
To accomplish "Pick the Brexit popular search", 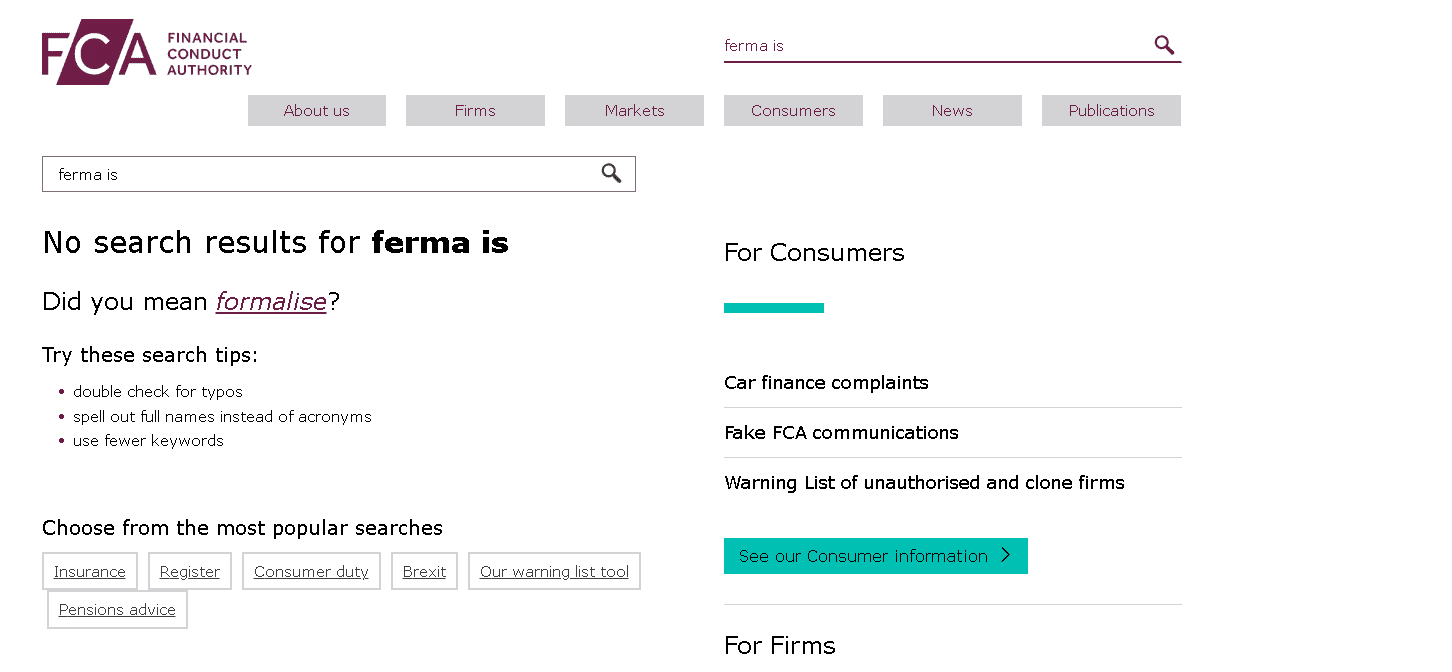I will [x=424, y=572].
